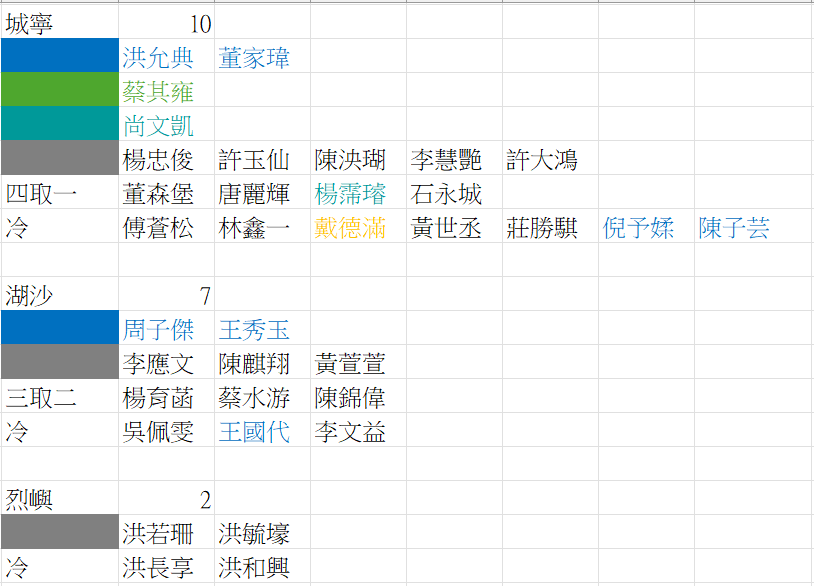The height and width of the screenshot is (586, 814).
Task: Select the cell 蔡水游
Action: (x=263, y=396)
